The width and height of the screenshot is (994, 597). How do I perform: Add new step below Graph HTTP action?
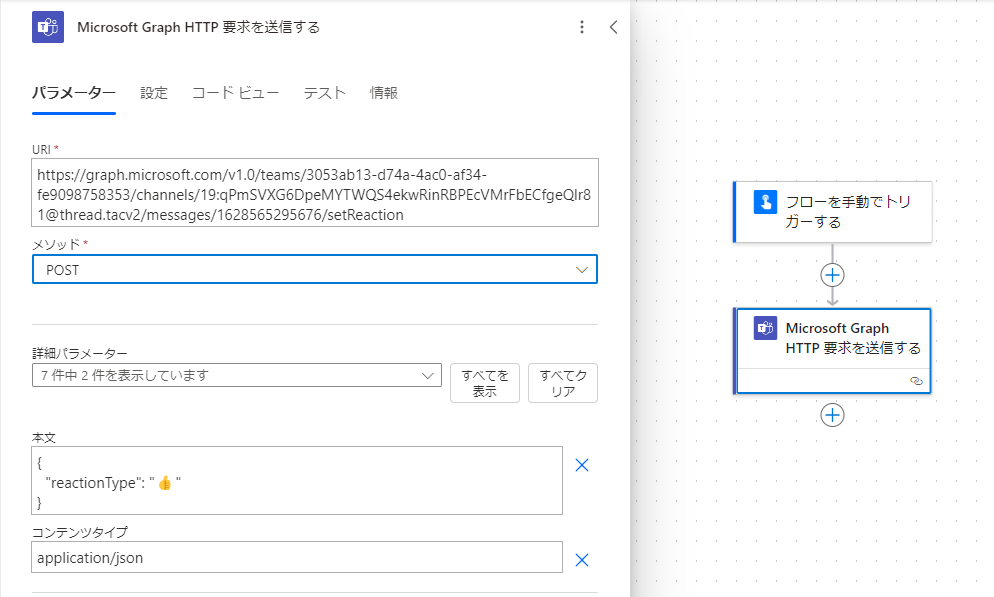point(832,415)
